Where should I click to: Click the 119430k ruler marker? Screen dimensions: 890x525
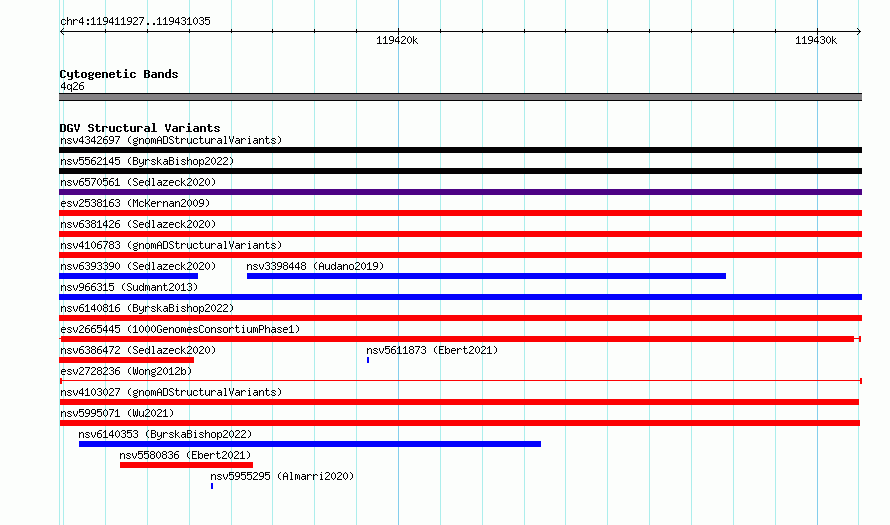point(816,40)
